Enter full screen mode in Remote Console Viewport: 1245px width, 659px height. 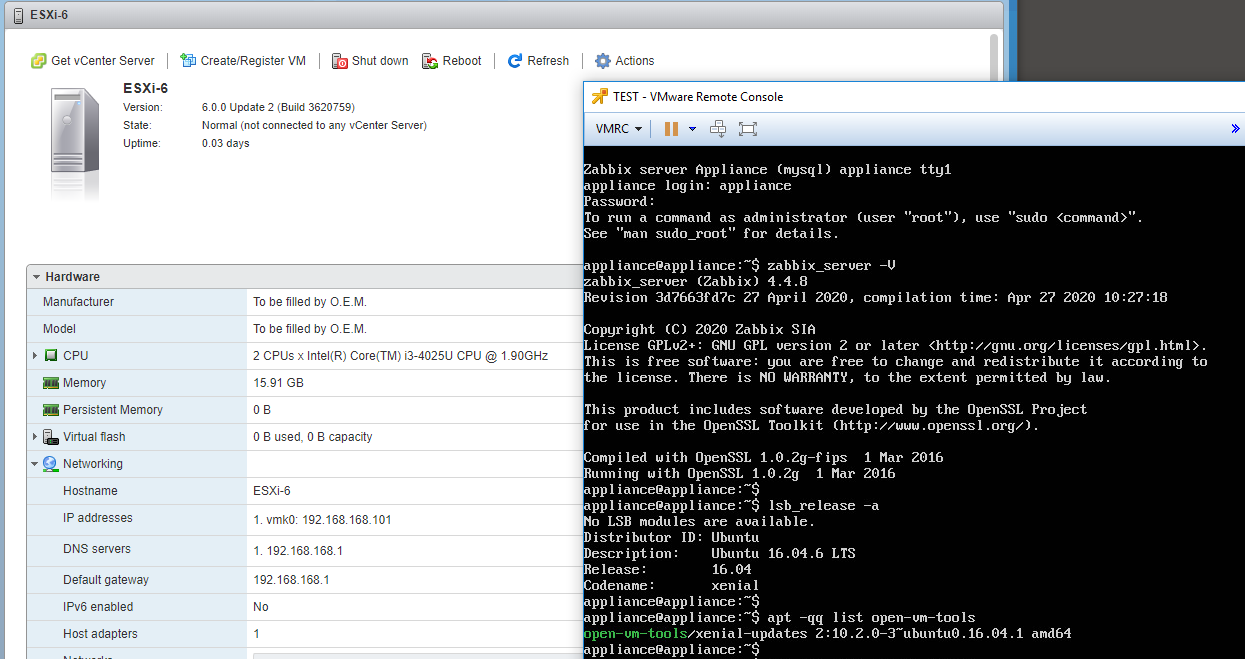[x=747, y=129]
